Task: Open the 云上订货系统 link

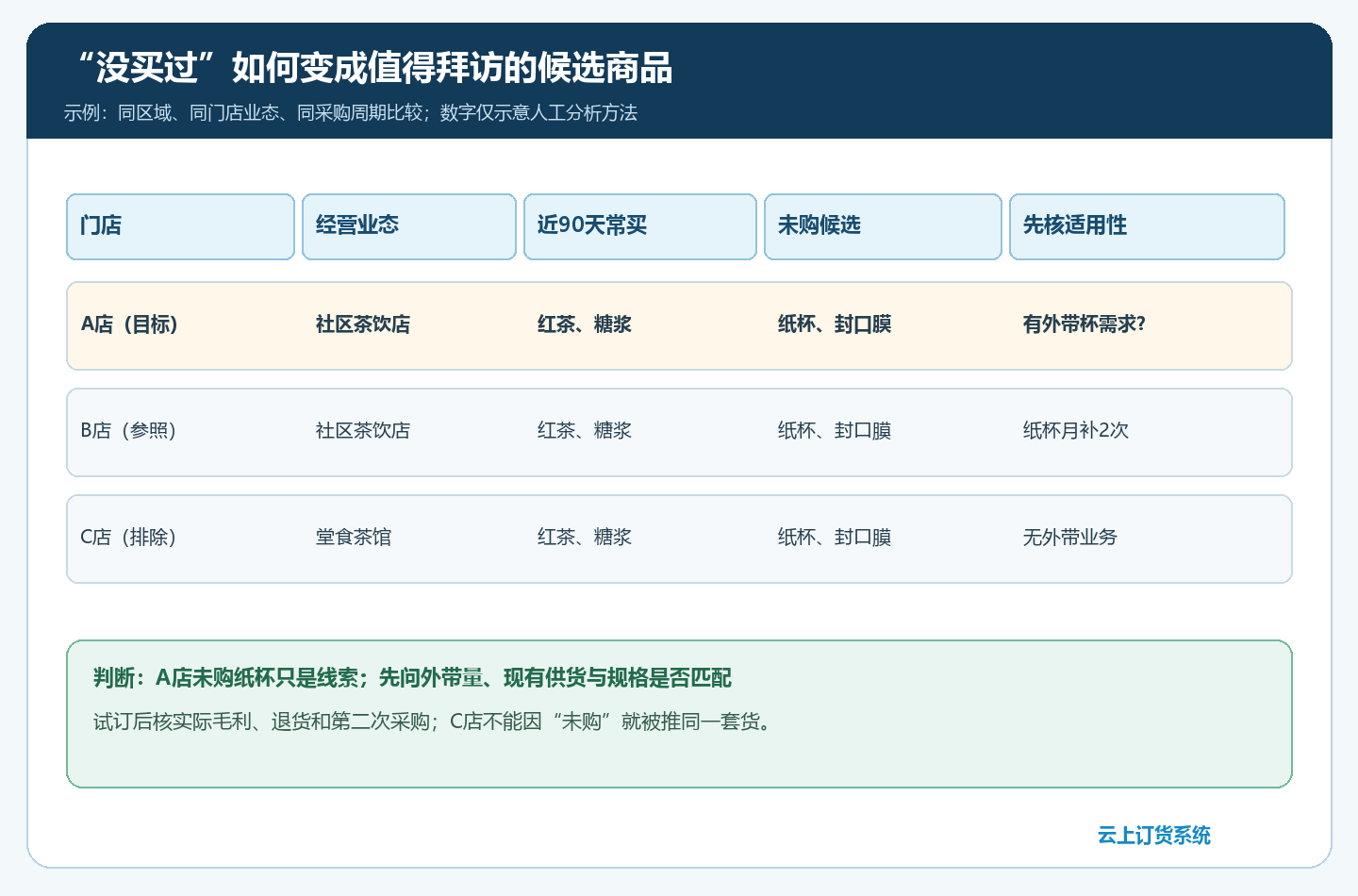Action: click(1154, 836)
